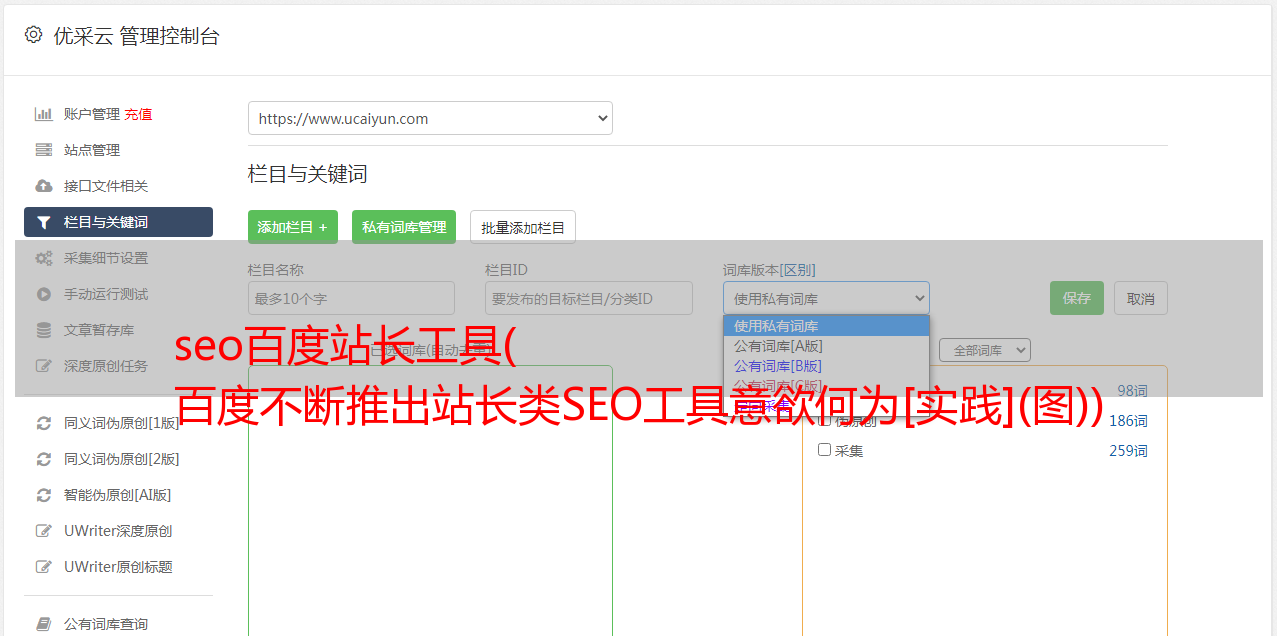Choose 公有词库[A版] option
The image size is (1277, 636).
click(x=826, y=346)
